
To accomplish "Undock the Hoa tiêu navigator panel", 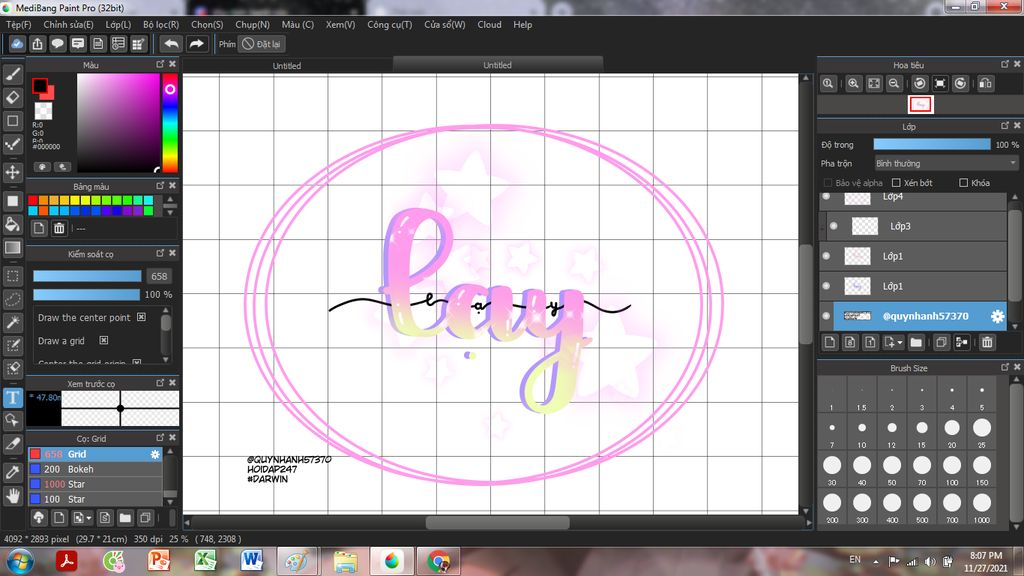I will 1004,64.
